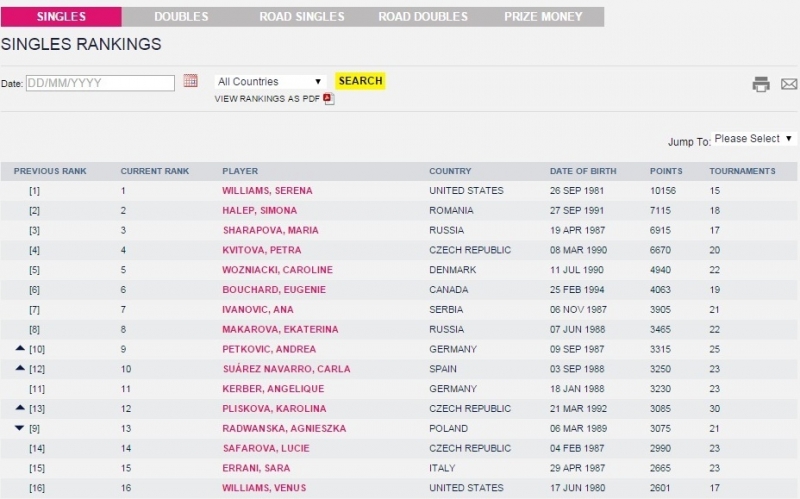Click the 6915 points value
The height and width of the screenshot is (499, 800).
660,231
